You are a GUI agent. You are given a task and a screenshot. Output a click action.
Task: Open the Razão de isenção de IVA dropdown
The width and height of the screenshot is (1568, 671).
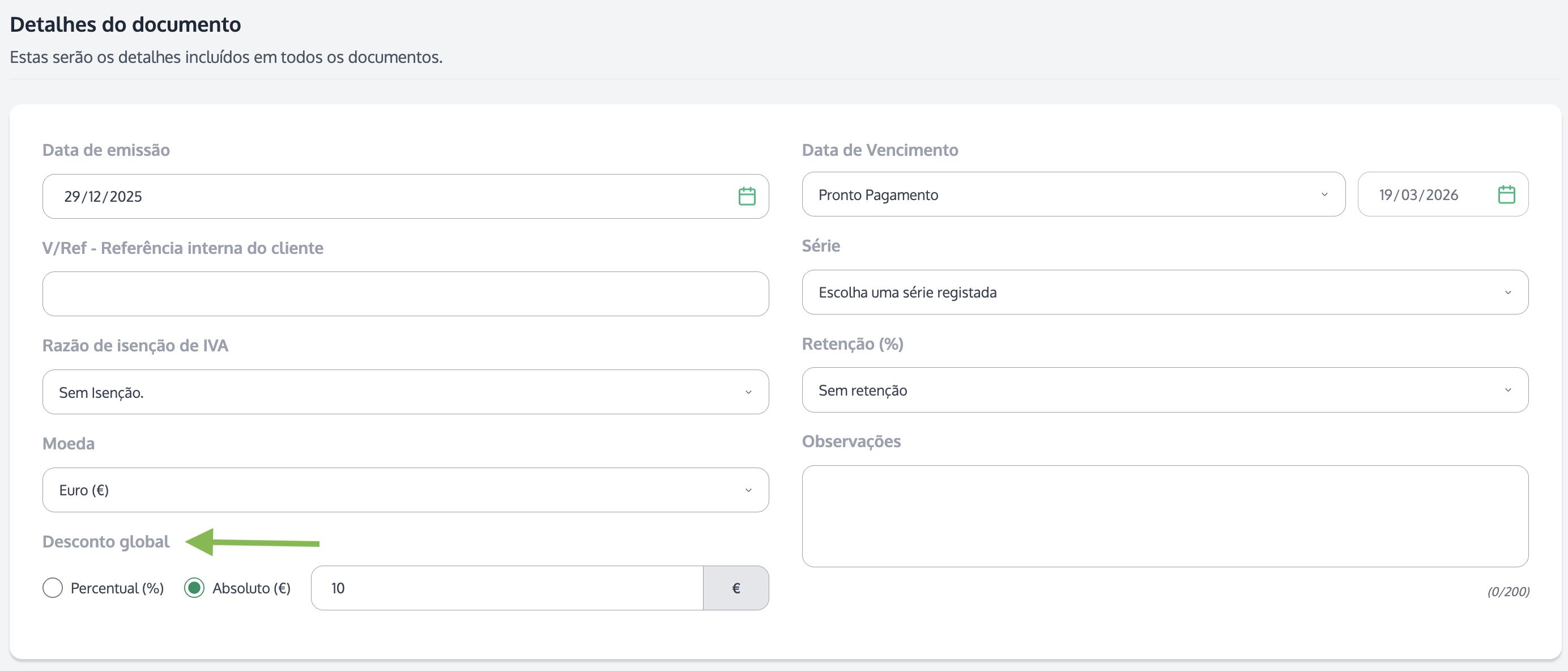tap(405, 392)
